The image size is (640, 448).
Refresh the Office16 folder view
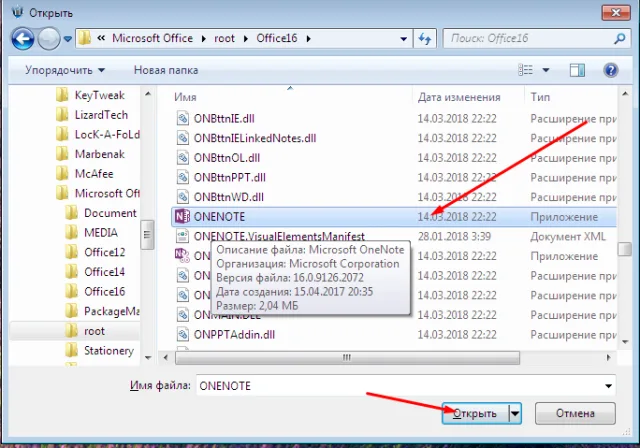click(425, 39)
